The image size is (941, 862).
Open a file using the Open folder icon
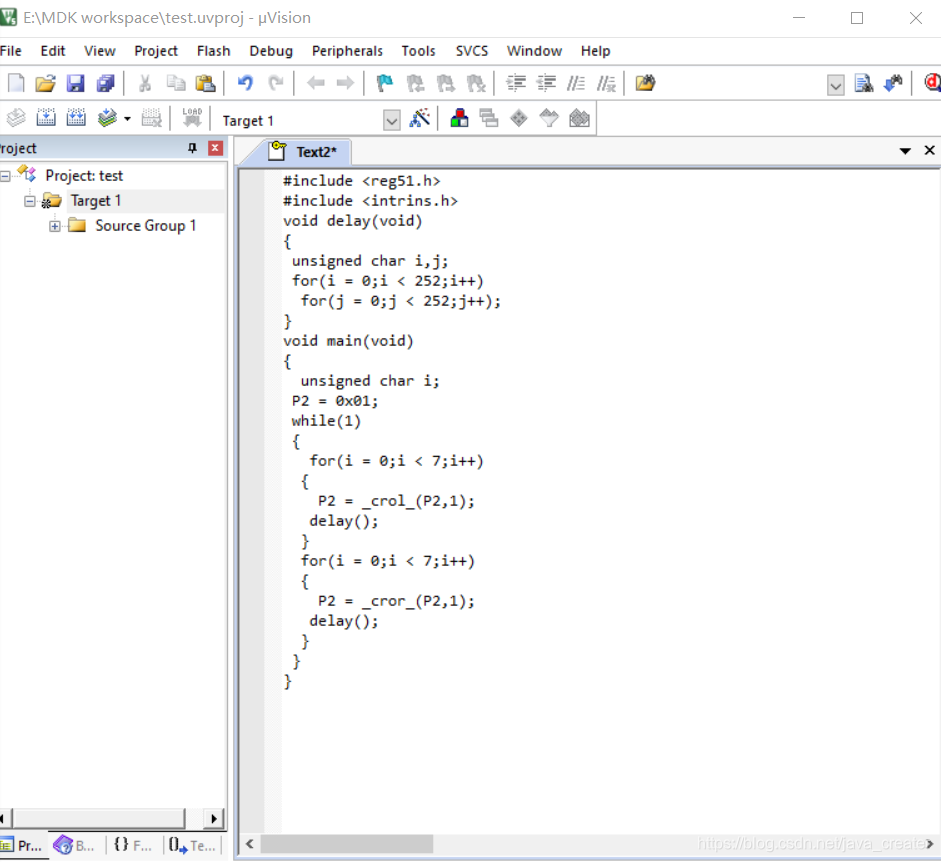[45, 83]
